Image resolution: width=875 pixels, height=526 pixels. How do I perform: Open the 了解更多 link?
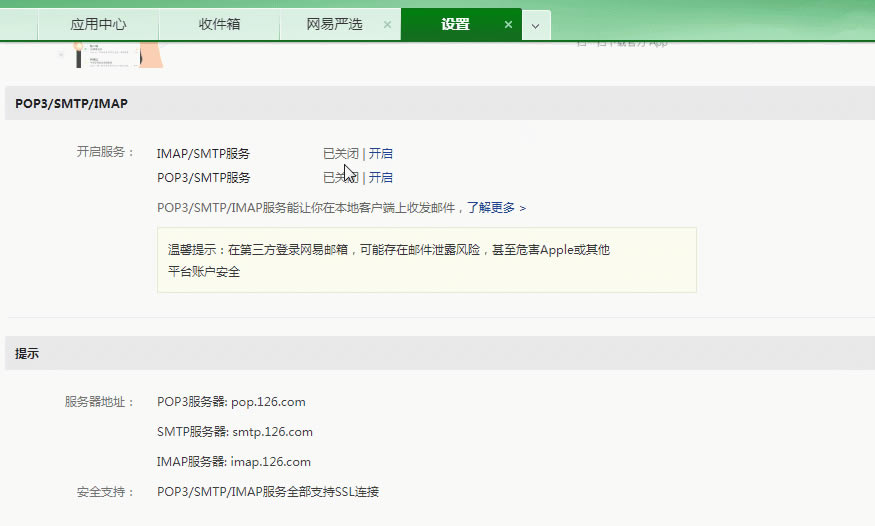click(x=491, y=208)
